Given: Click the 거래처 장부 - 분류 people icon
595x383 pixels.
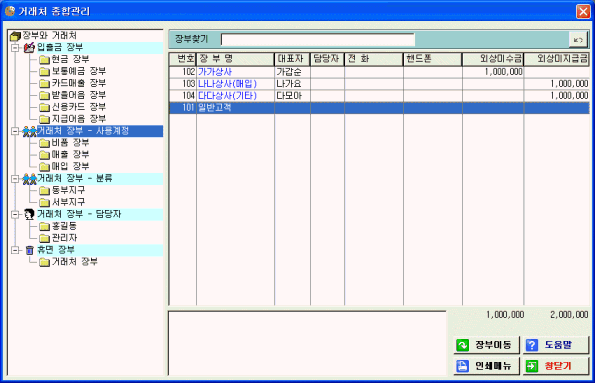Looking at the screenshot, I should (x=30, y=179).
